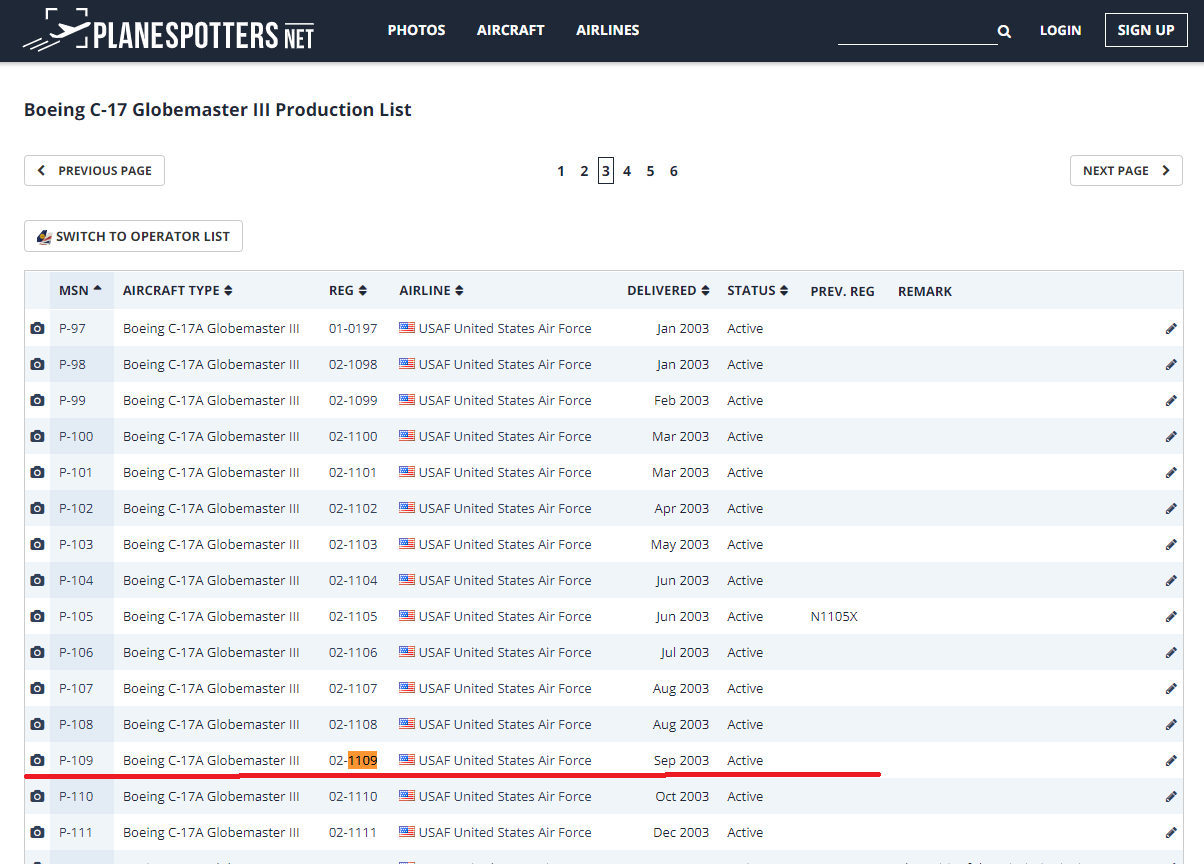The height and width of the screenshot is (864, 1204).
Task: Switch to Operator List view
Action: click(x=133, y=237)
